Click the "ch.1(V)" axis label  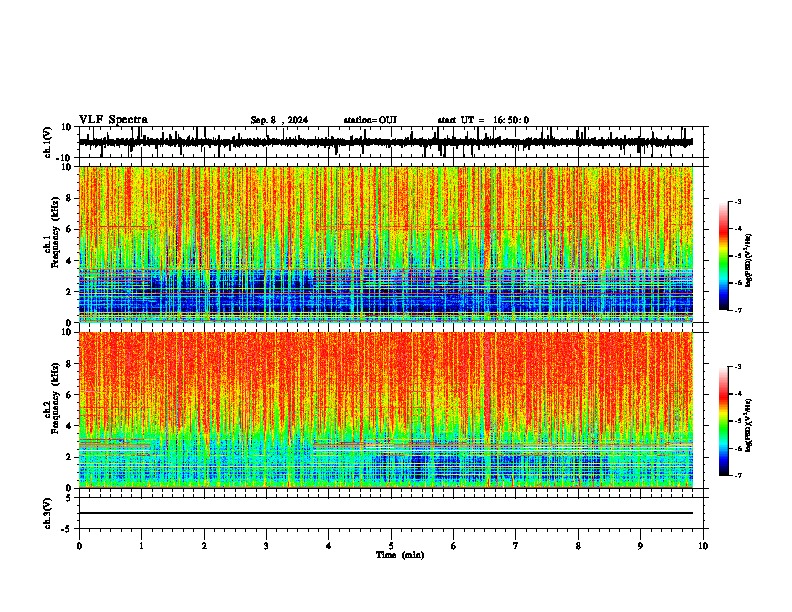click(48, 142)
